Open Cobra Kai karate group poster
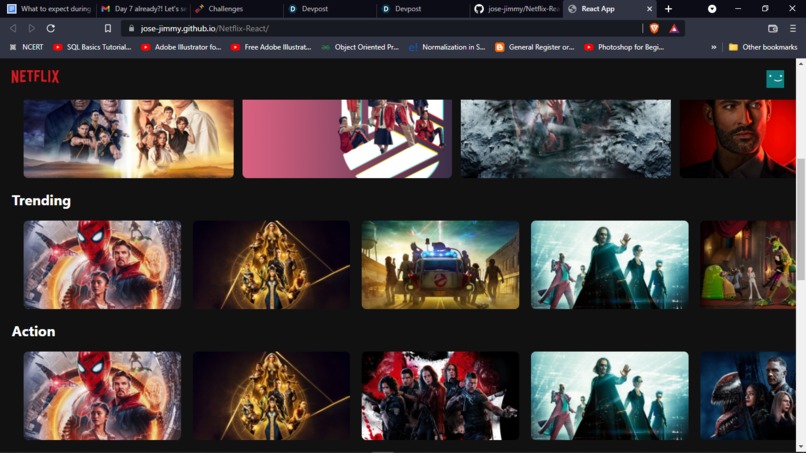The image size is (806, 453). [x=129, y=139]
